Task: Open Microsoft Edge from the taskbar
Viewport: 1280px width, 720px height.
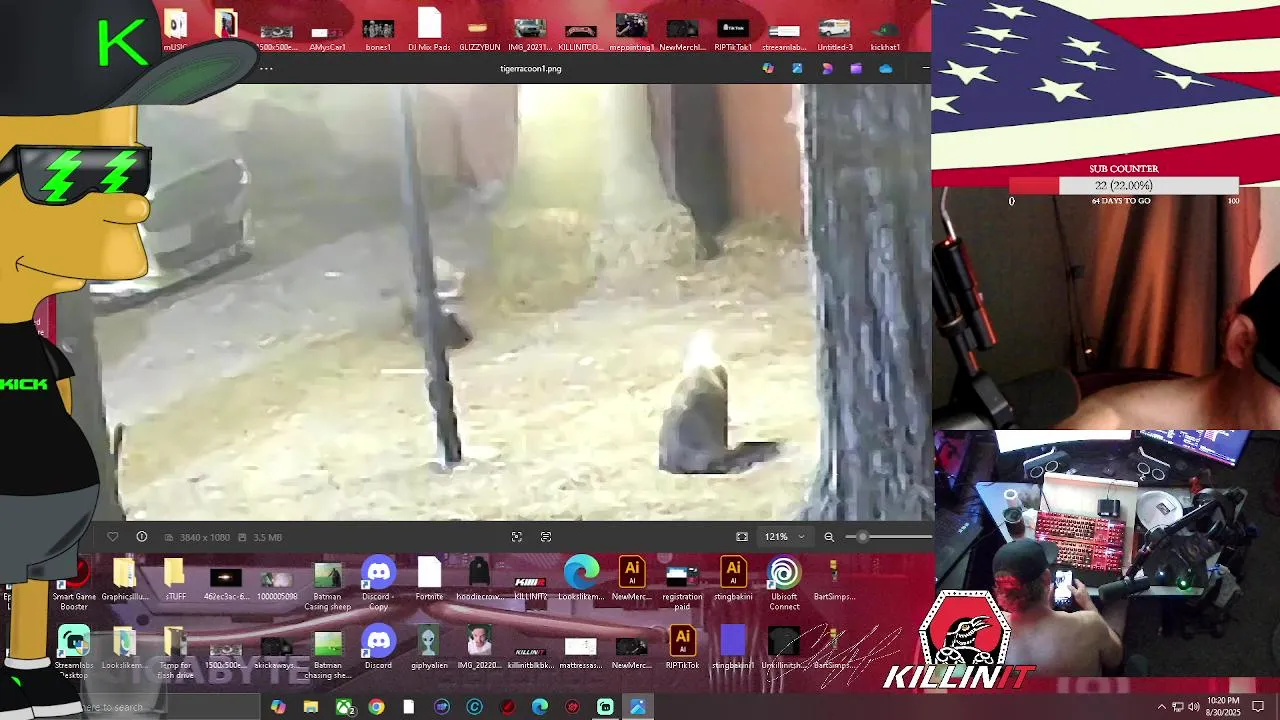Action: (540, 707)
